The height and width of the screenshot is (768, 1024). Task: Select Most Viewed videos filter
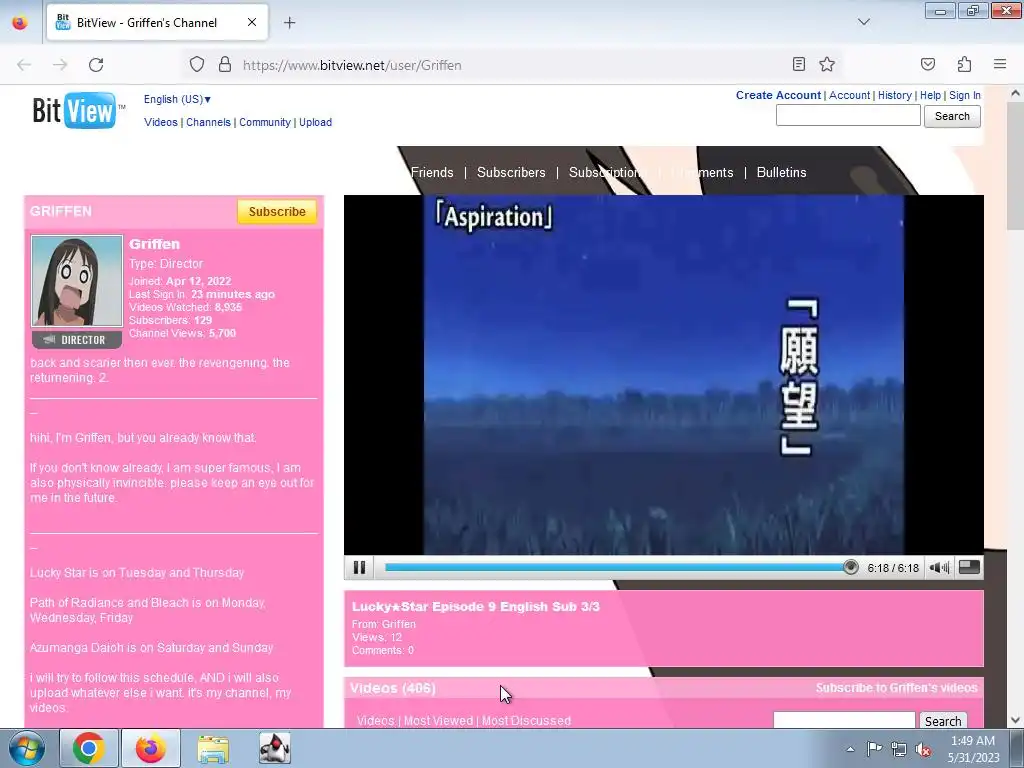click(438, 721)
